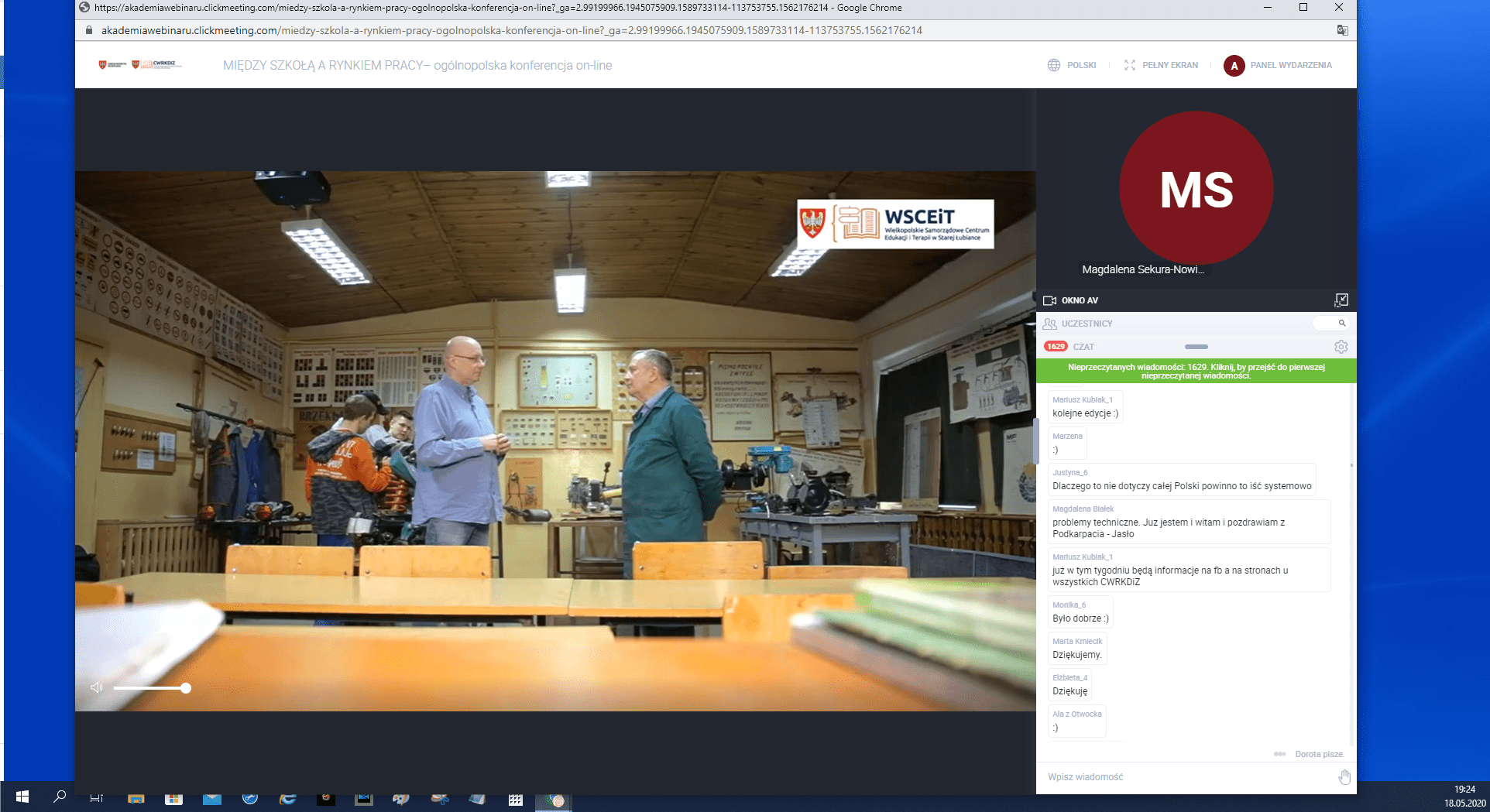Click the OKNO AV panel header
The height and width of the screenshot is (812, 1490).
1080,300
